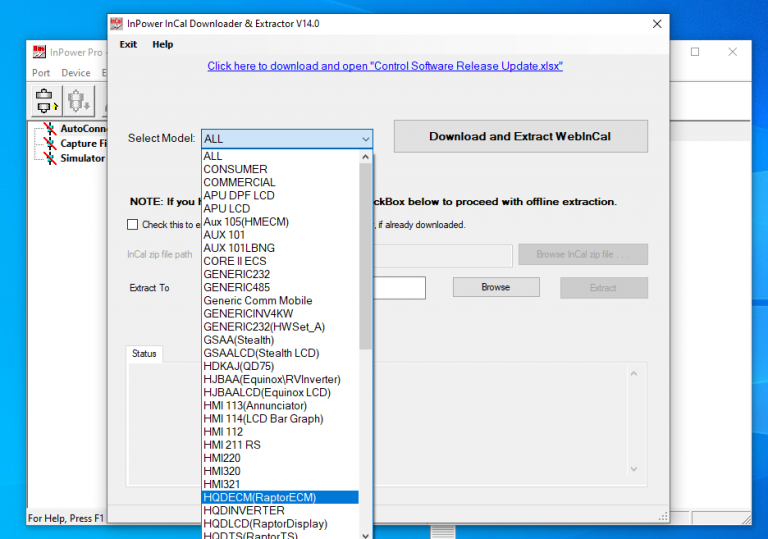
Task: Choose AUX 101 model
Action: 280,235
